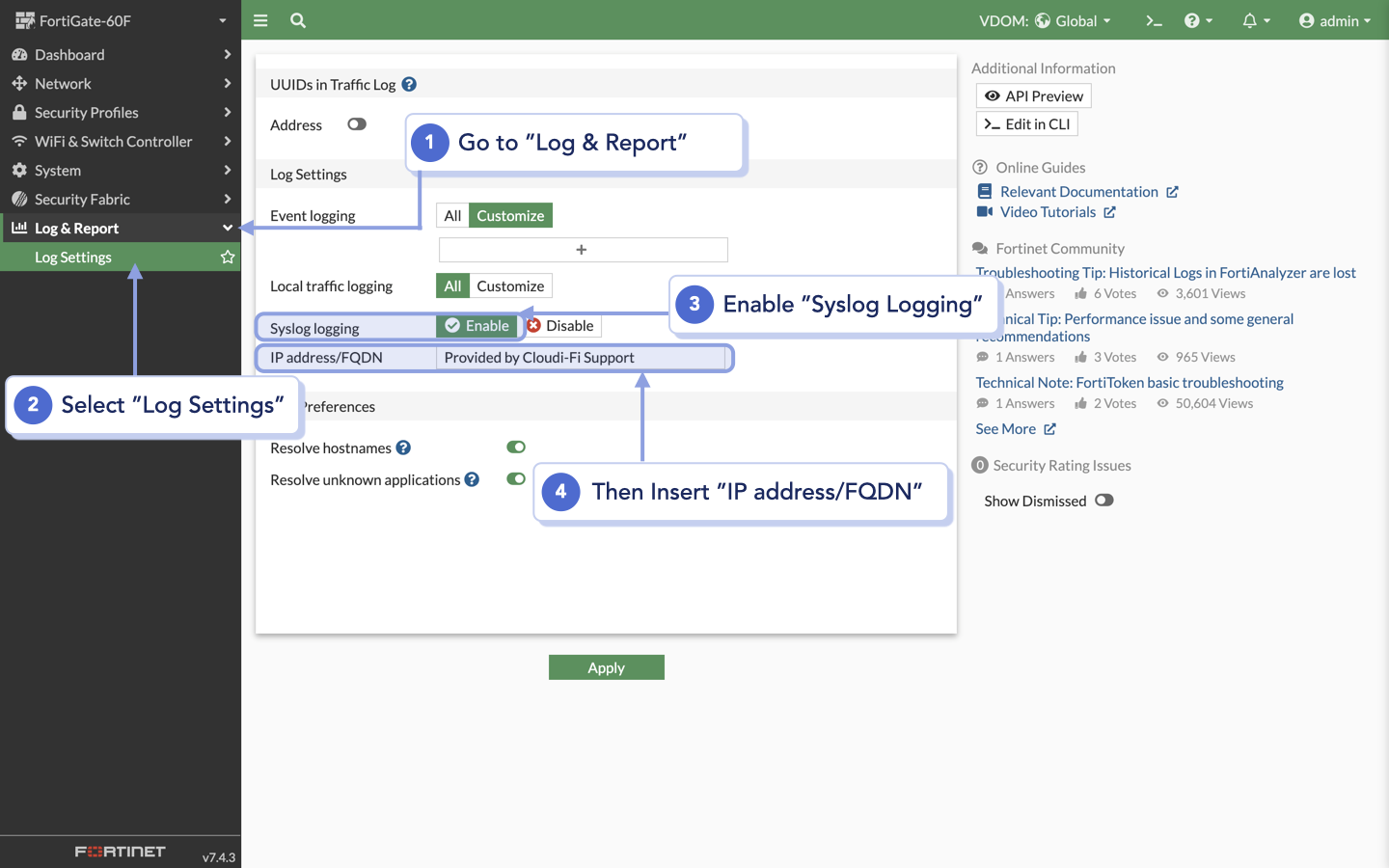Click the Apply button
Screen dimensions: 1389x868
pos(606,666)
